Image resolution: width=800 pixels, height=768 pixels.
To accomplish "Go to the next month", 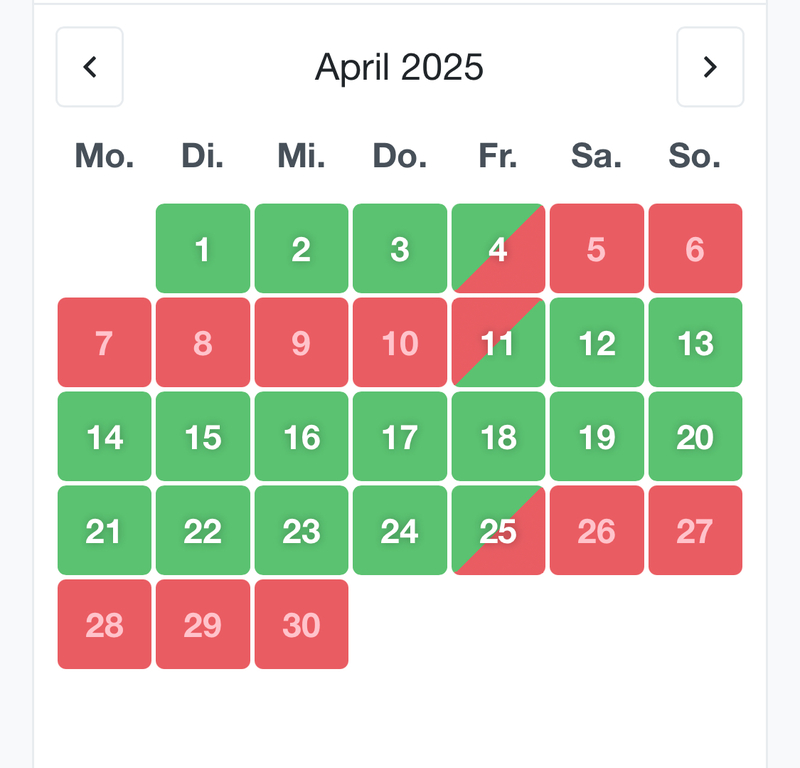I will pos(710,67).
